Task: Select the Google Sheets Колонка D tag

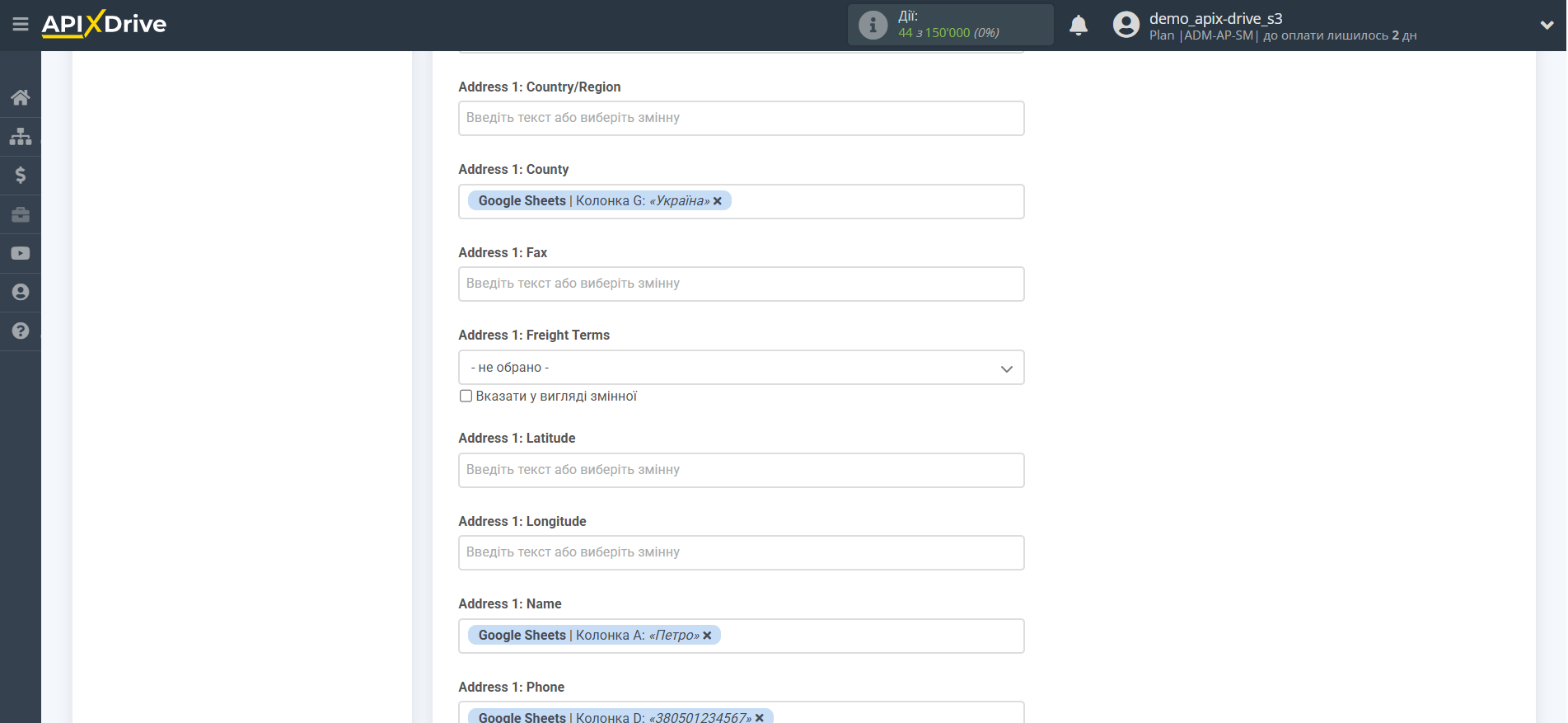Action: coord(620,716)
